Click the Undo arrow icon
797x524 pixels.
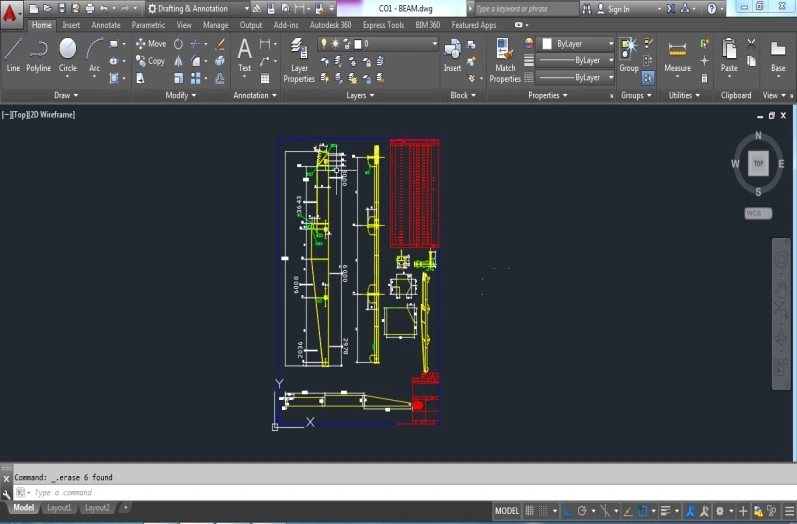[x=104, y=8]
